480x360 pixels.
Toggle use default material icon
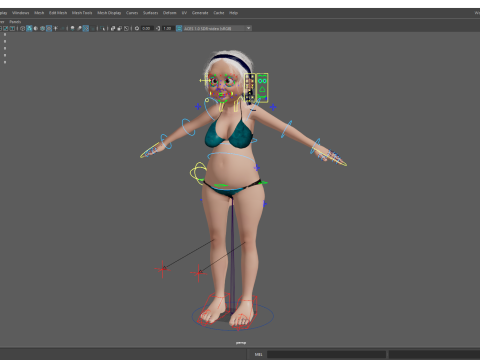(36, 28)
